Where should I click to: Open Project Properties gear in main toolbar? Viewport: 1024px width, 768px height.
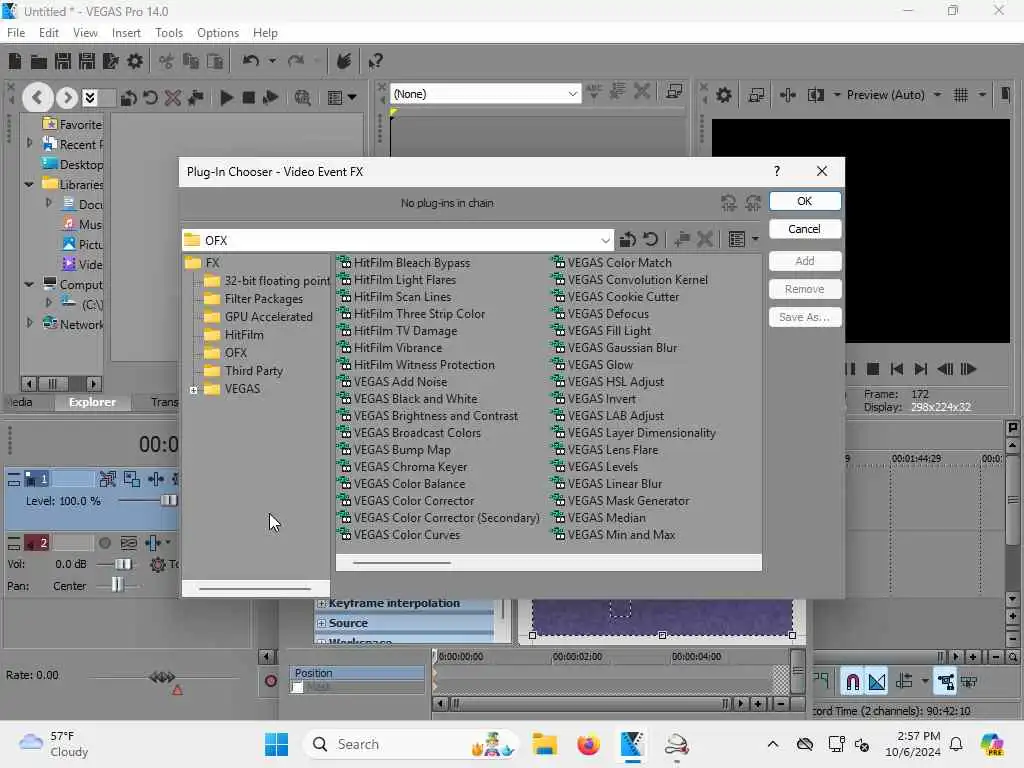[135, 61]
